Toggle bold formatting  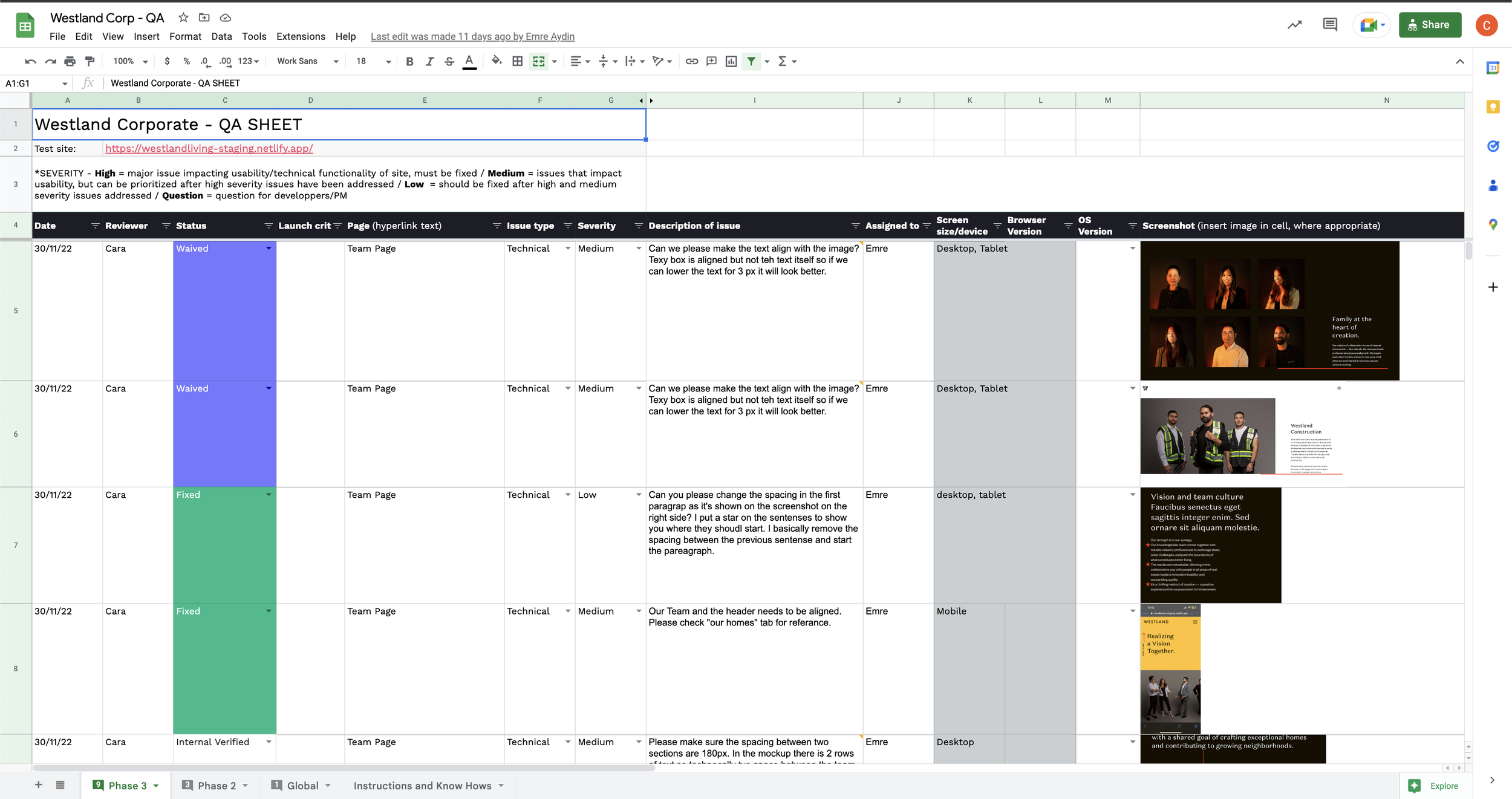coord(409,61)
